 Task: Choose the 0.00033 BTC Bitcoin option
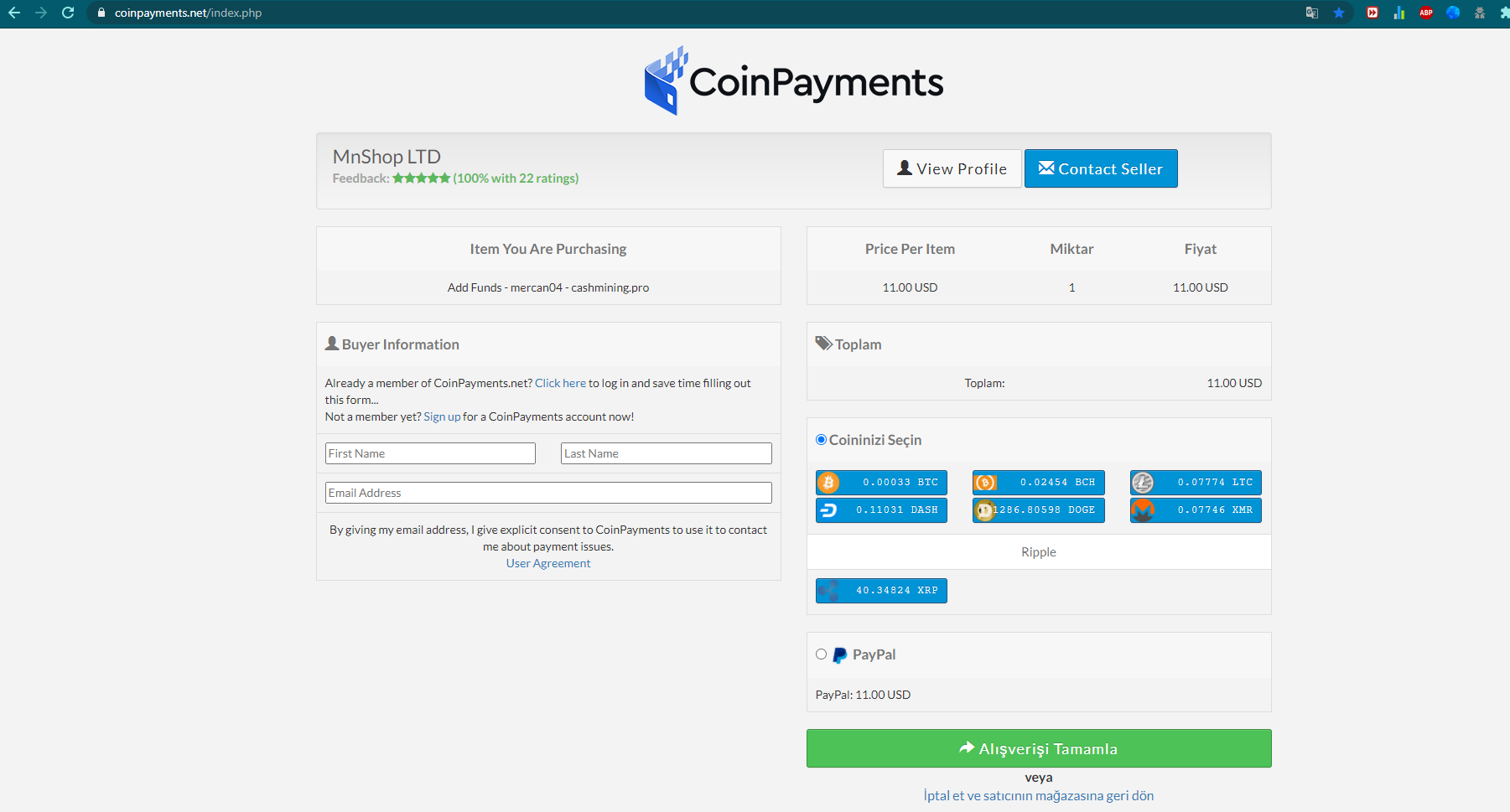(x=881, y=483)
